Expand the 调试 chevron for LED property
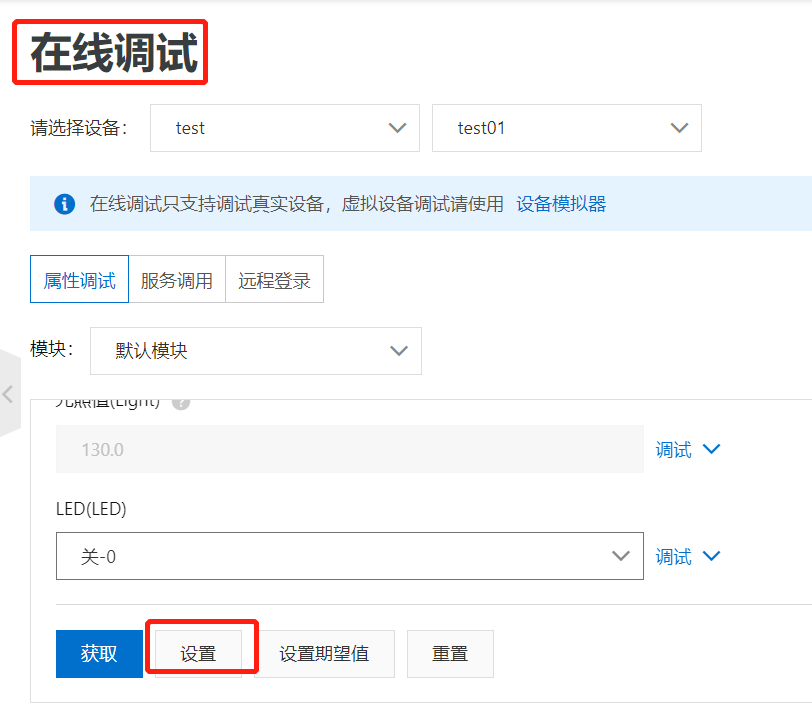The width and height of the screenshot is (812, 710). coord(711,556)
